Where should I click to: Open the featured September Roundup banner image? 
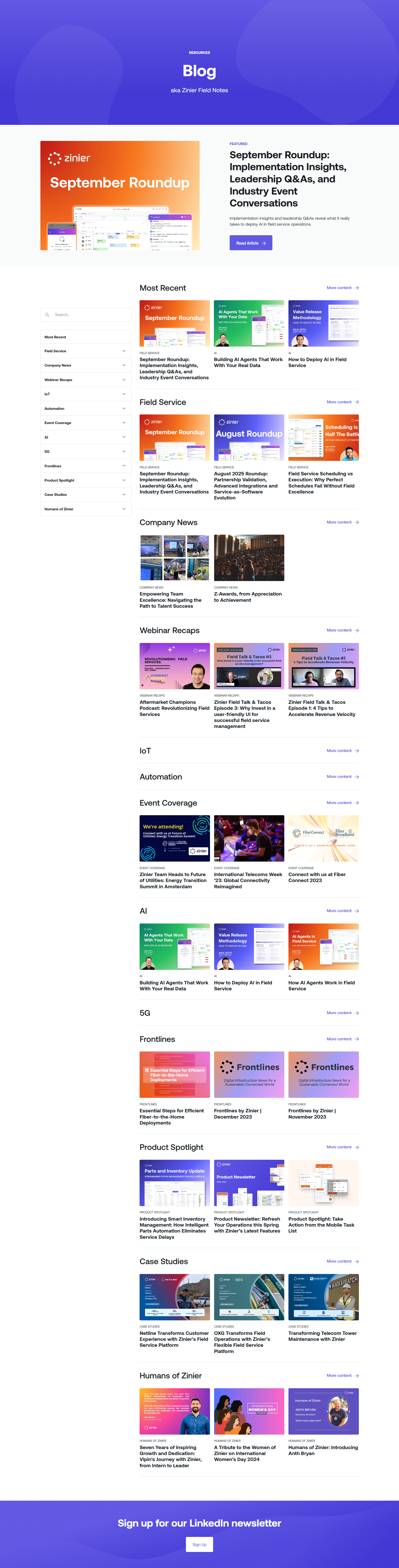(x=120, y=195)
